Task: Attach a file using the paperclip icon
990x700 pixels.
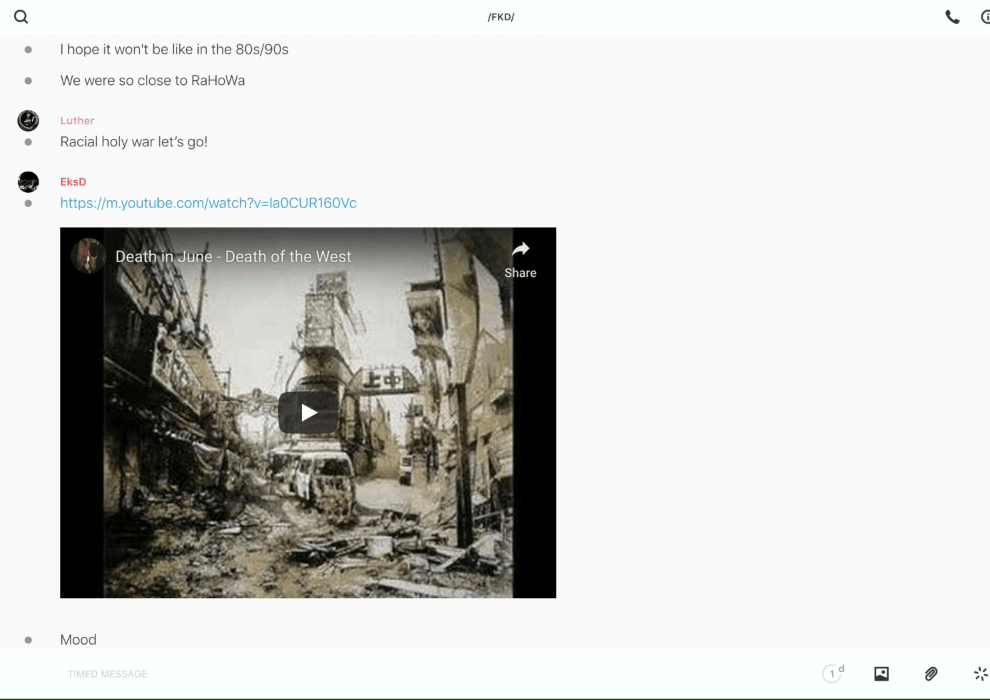Action: [x=931, y=674]
